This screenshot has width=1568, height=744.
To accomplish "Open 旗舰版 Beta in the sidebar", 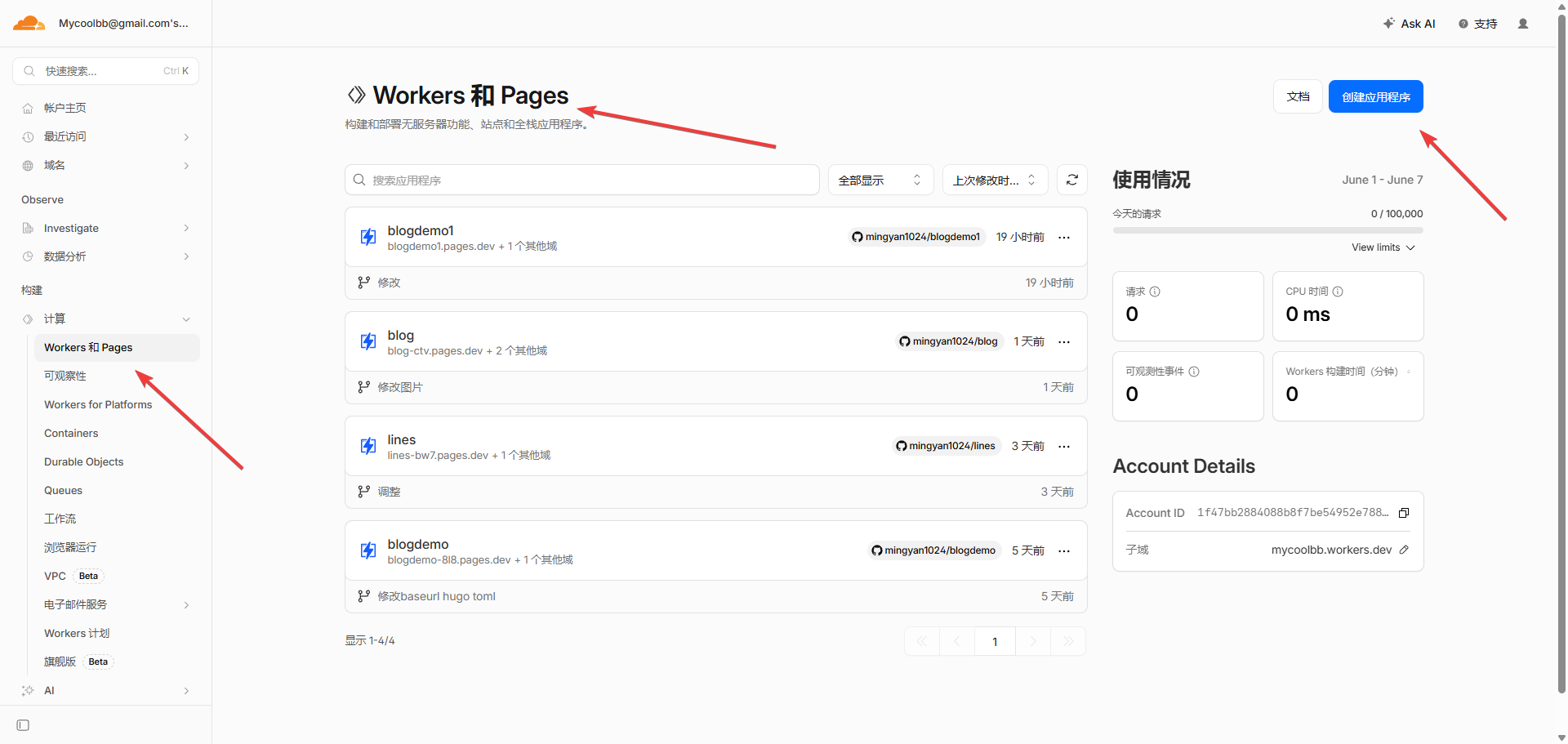I will pyautogui.click(x=78, y=662).
